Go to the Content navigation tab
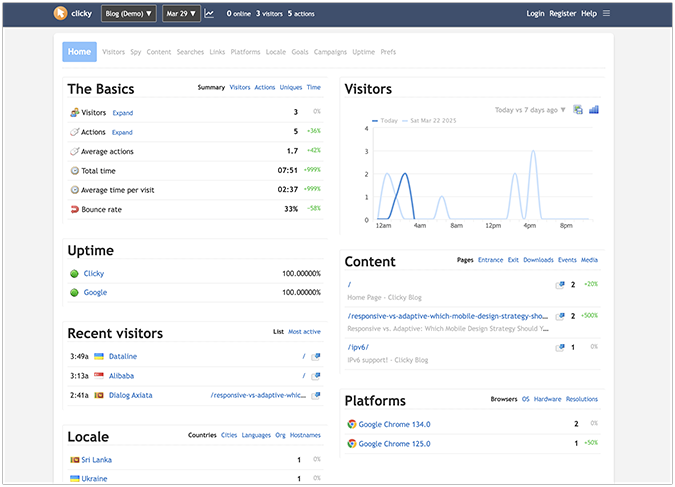 click(159, 52)
